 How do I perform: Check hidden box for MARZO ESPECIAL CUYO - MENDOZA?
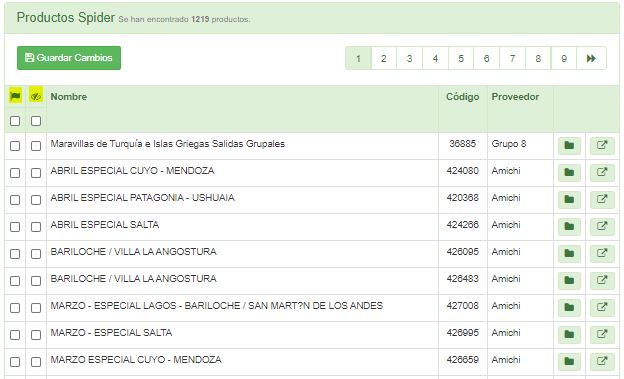pos(36,361)
